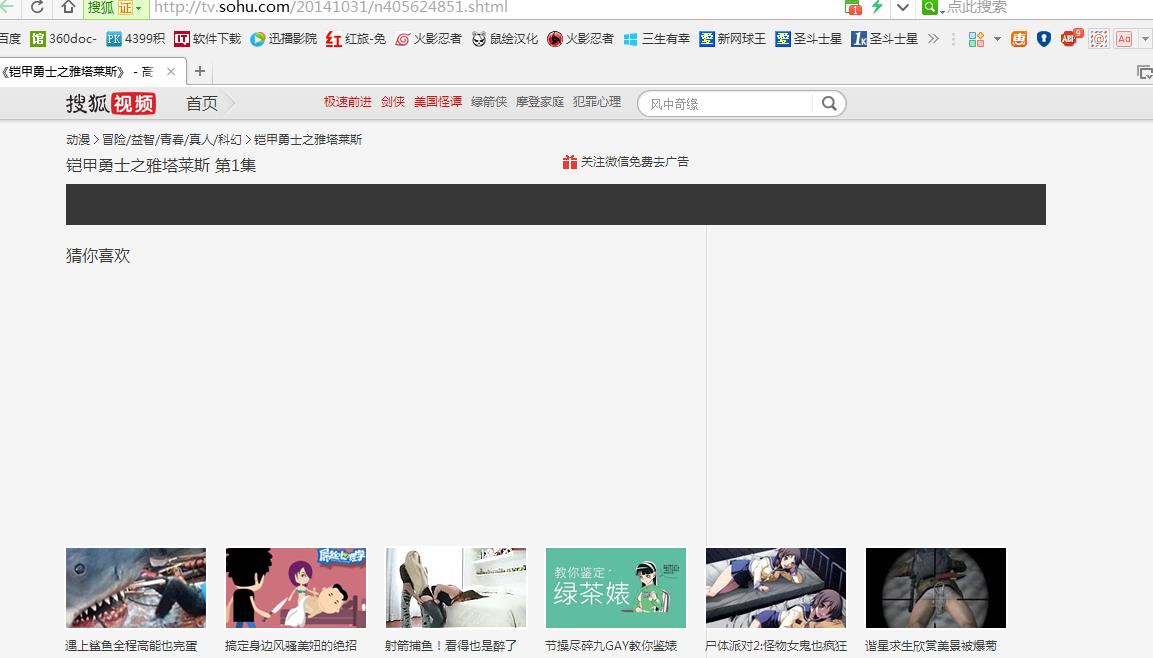Select the 铠甲勇士之雅塔莱斯 browser tab
Viewport: 1153px width, 658px height.
click(x=81, y=71)
